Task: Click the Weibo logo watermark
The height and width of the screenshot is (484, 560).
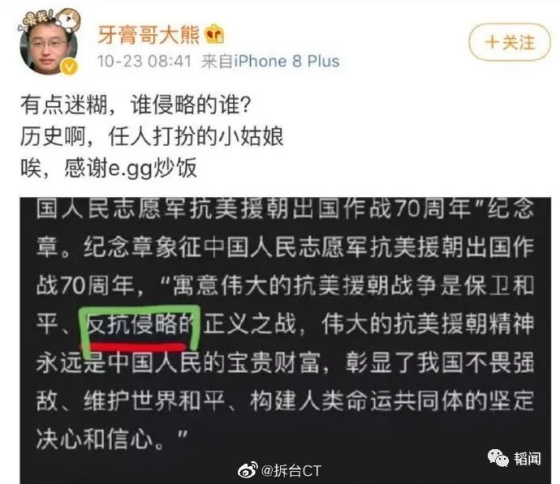Action: tap(248, 469)
